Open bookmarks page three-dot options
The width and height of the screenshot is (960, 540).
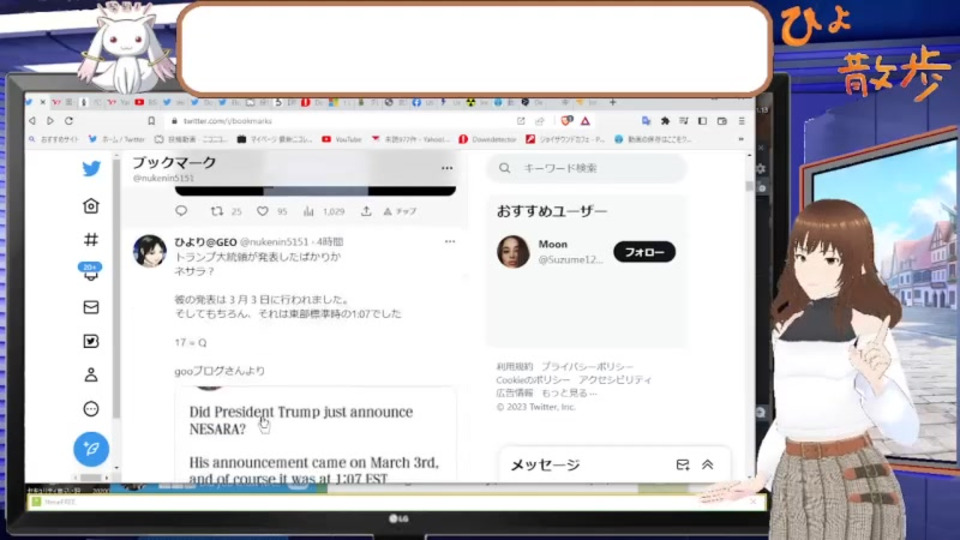[447, 168]
